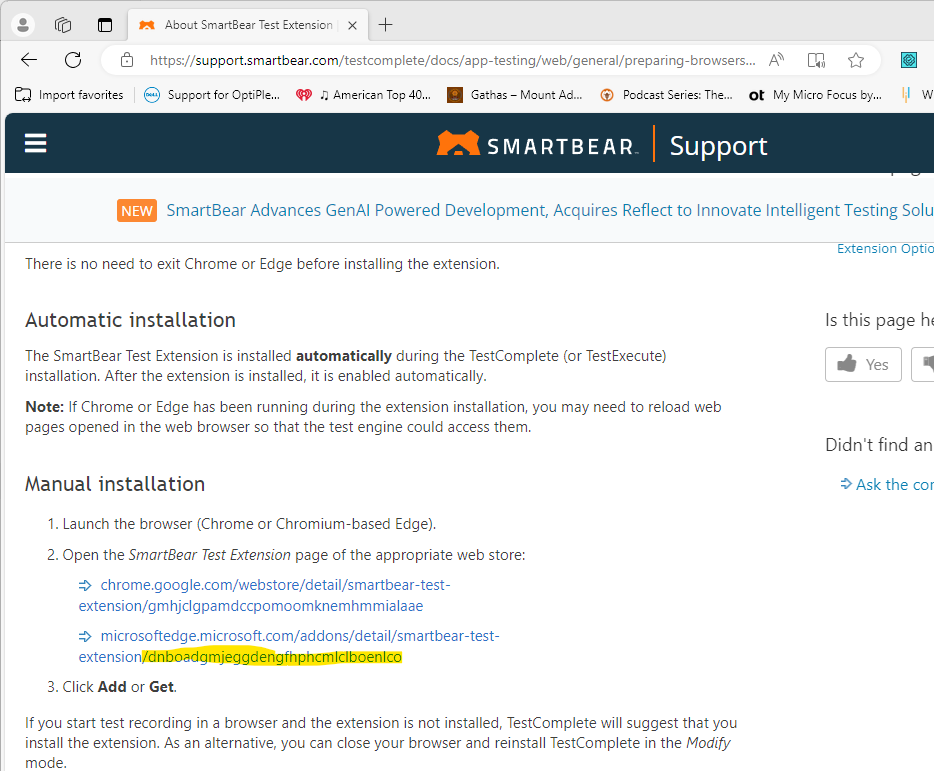Open My Micro Focus bookmark
The image size is (934, 771).
[x=815, y=95]
